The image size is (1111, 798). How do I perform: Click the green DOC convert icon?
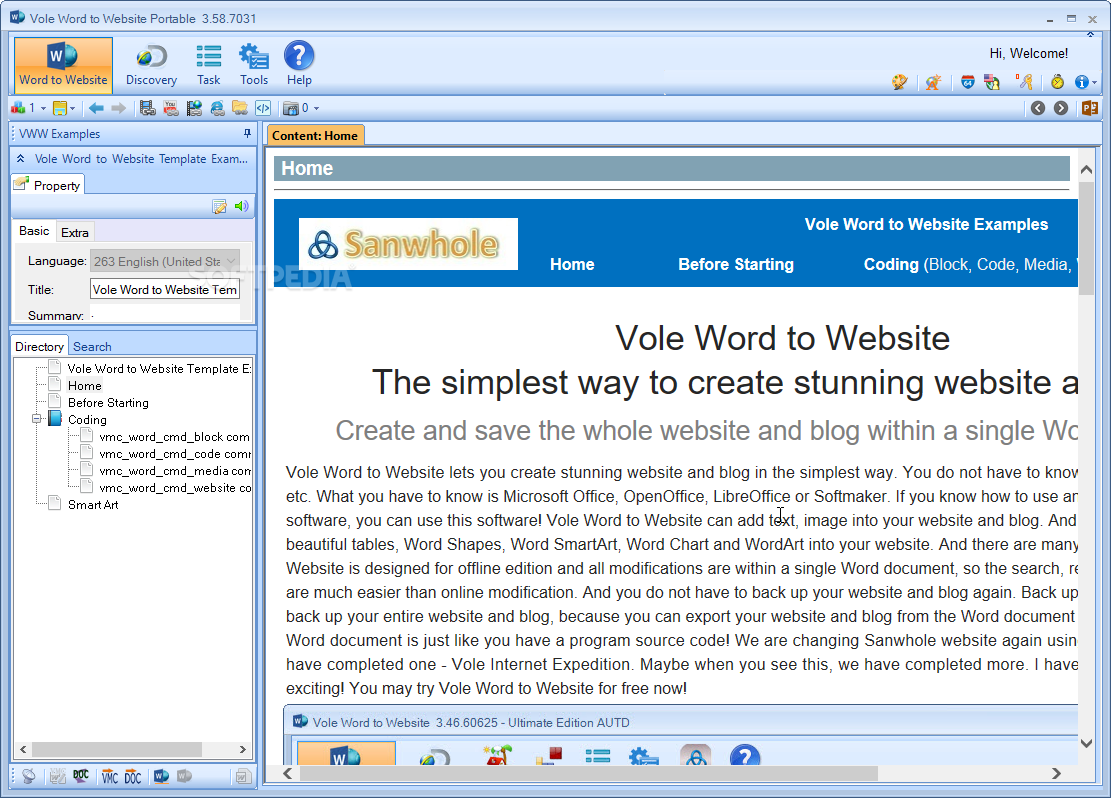pyautogui.click(x=81, y=777)
